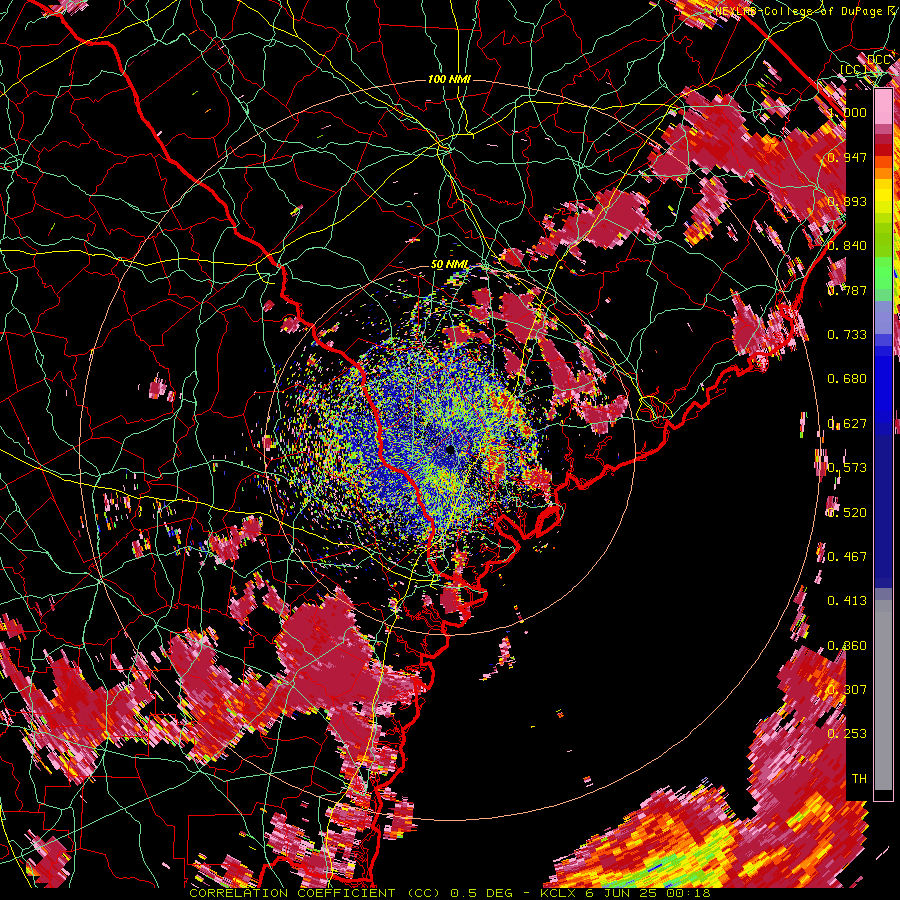The image size is (900, 900).
Task: Click the "50 NMI" range ring label
Action: point(449,265)
